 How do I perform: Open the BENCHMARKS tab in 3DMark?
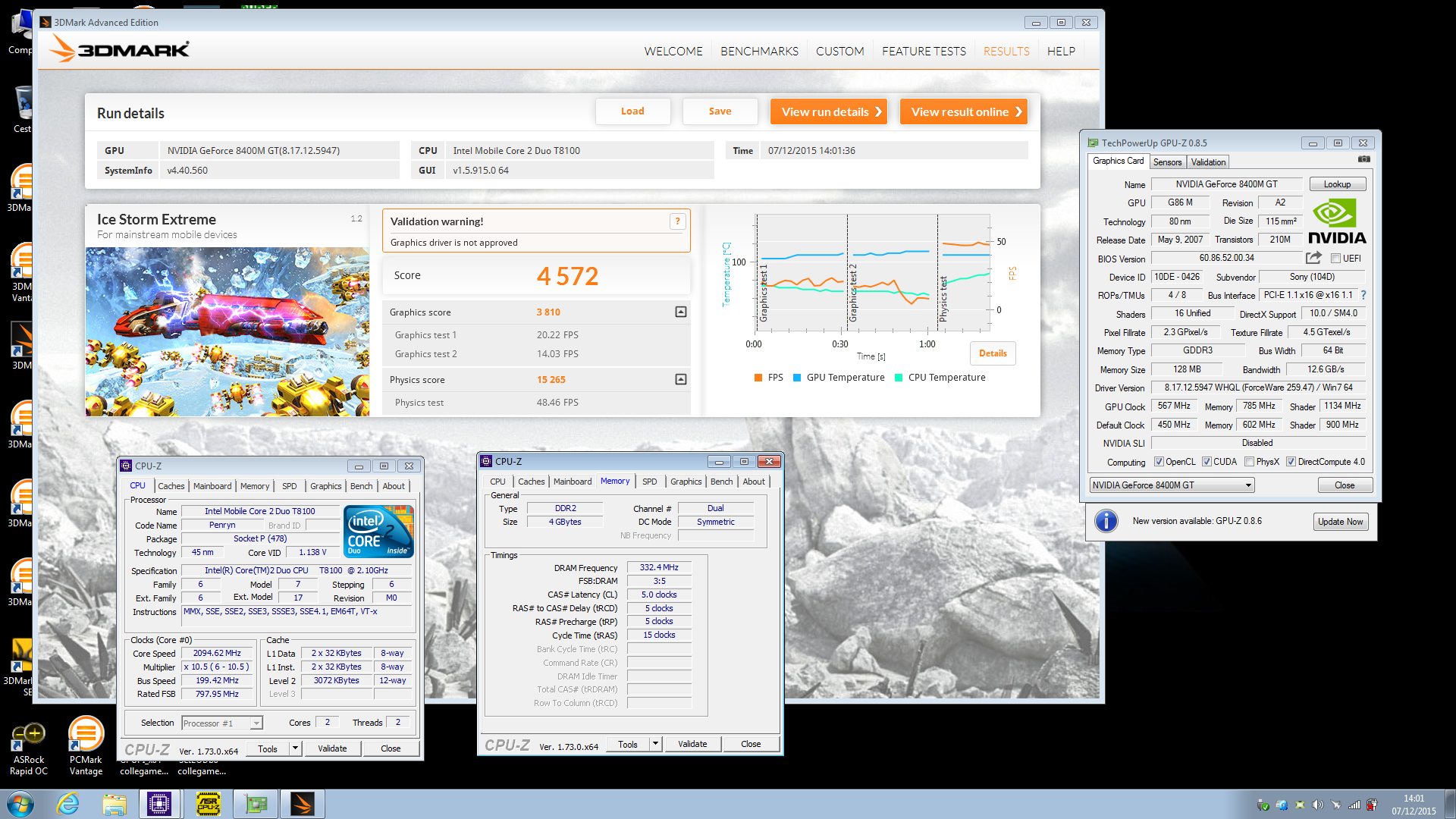point(759,51)
